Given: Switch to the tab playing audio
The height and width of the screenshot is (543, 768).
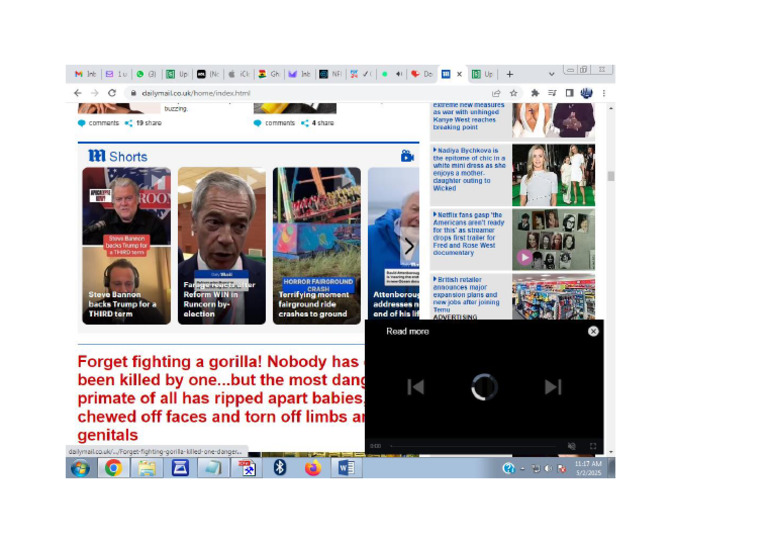Looking at the screenshot, I should tap(392, 74).
